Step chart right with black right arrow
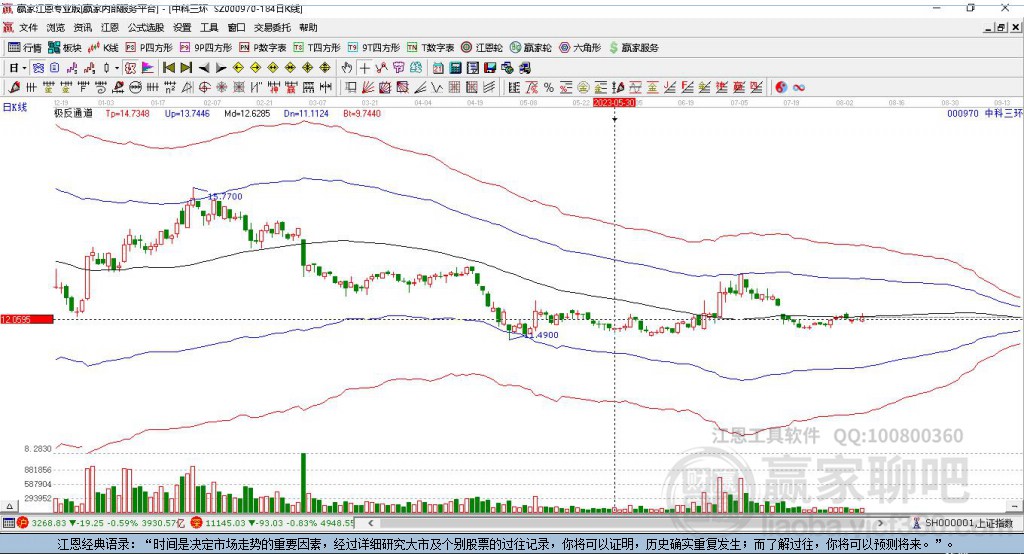 221,68
